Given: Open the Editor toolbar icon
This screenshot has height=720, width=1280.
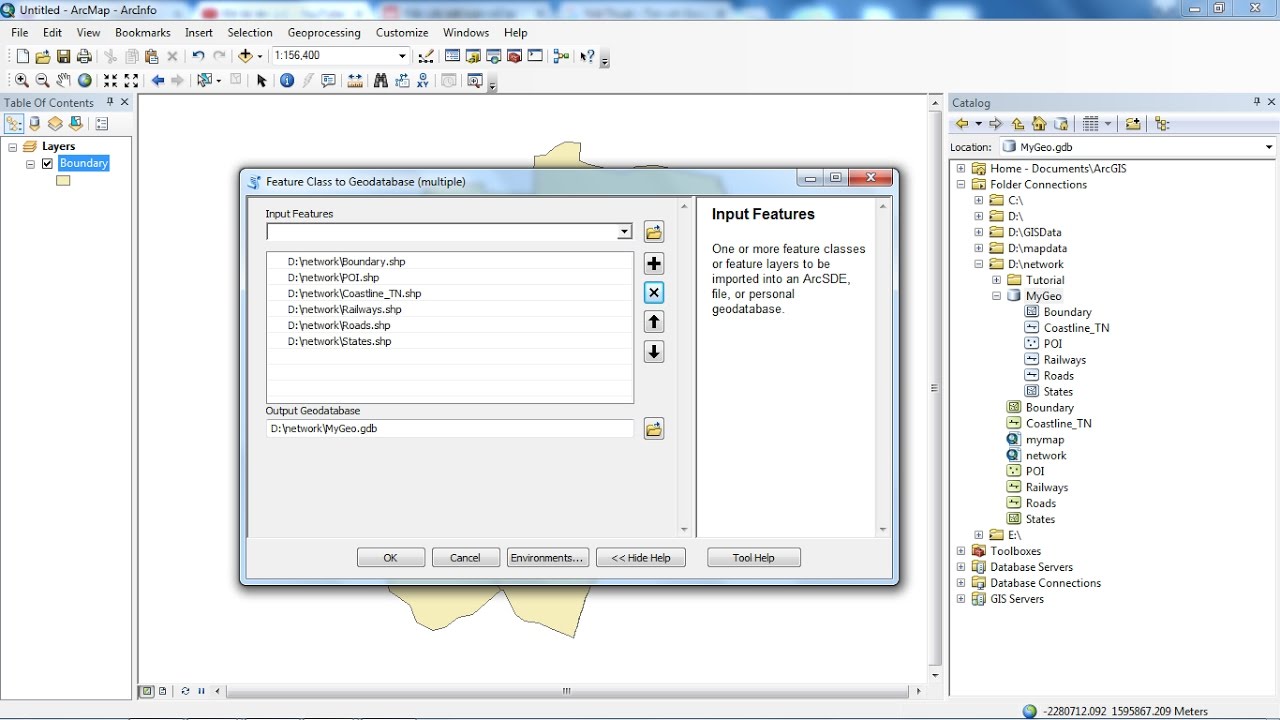Looking at the screenshot, I should pyautogui.click(x=426, y=57).
